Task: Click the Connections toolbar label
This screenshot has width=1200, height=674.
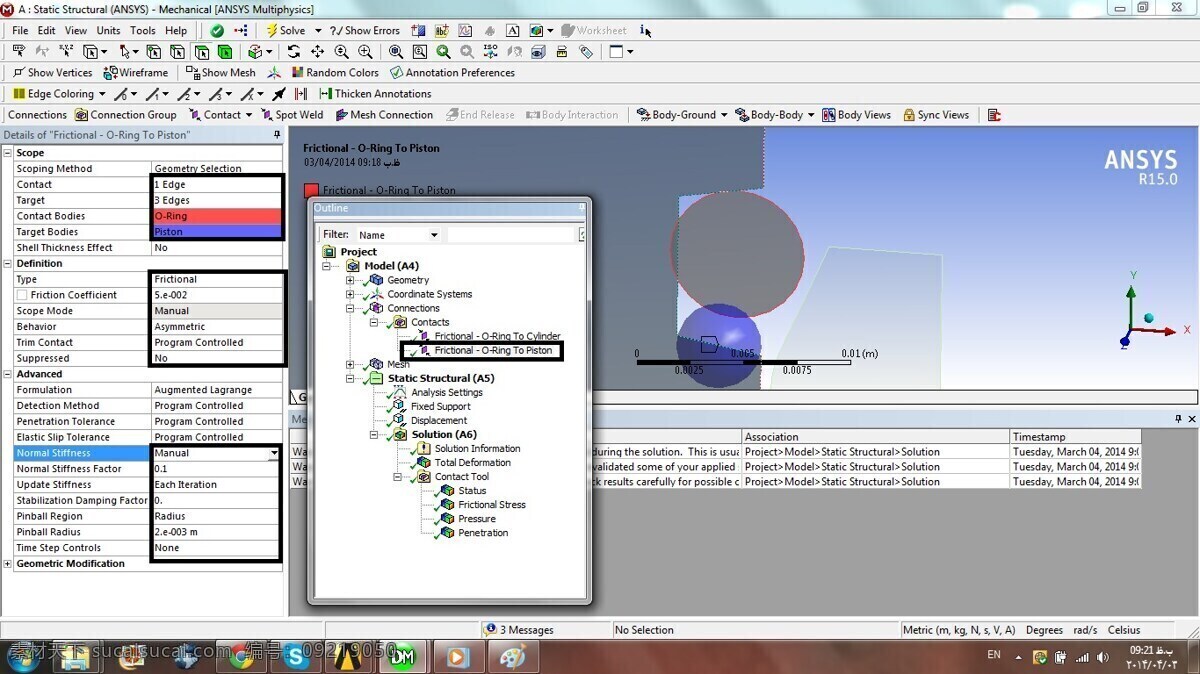Action: tap(37, 115)
